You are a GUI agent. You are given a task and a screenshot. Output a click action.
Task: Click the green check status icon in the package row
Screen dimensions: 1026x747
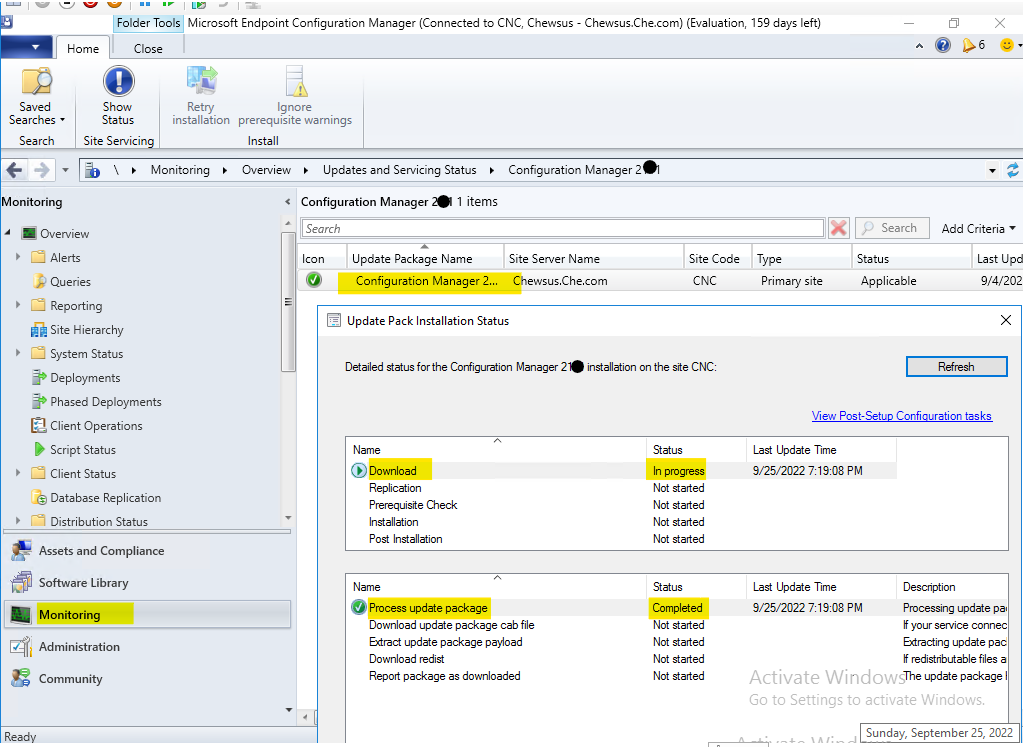coord(314,280)
